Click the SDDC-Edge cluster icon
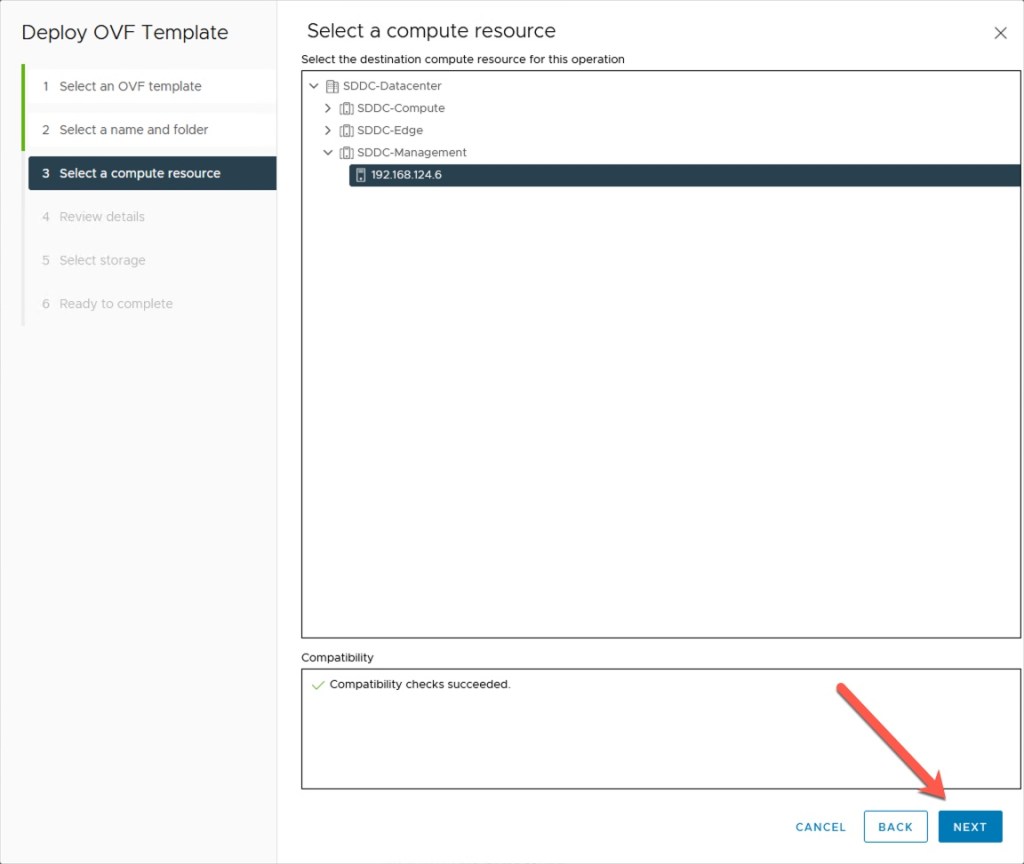The image size is (1024, 864). click(x=347, y=130)
